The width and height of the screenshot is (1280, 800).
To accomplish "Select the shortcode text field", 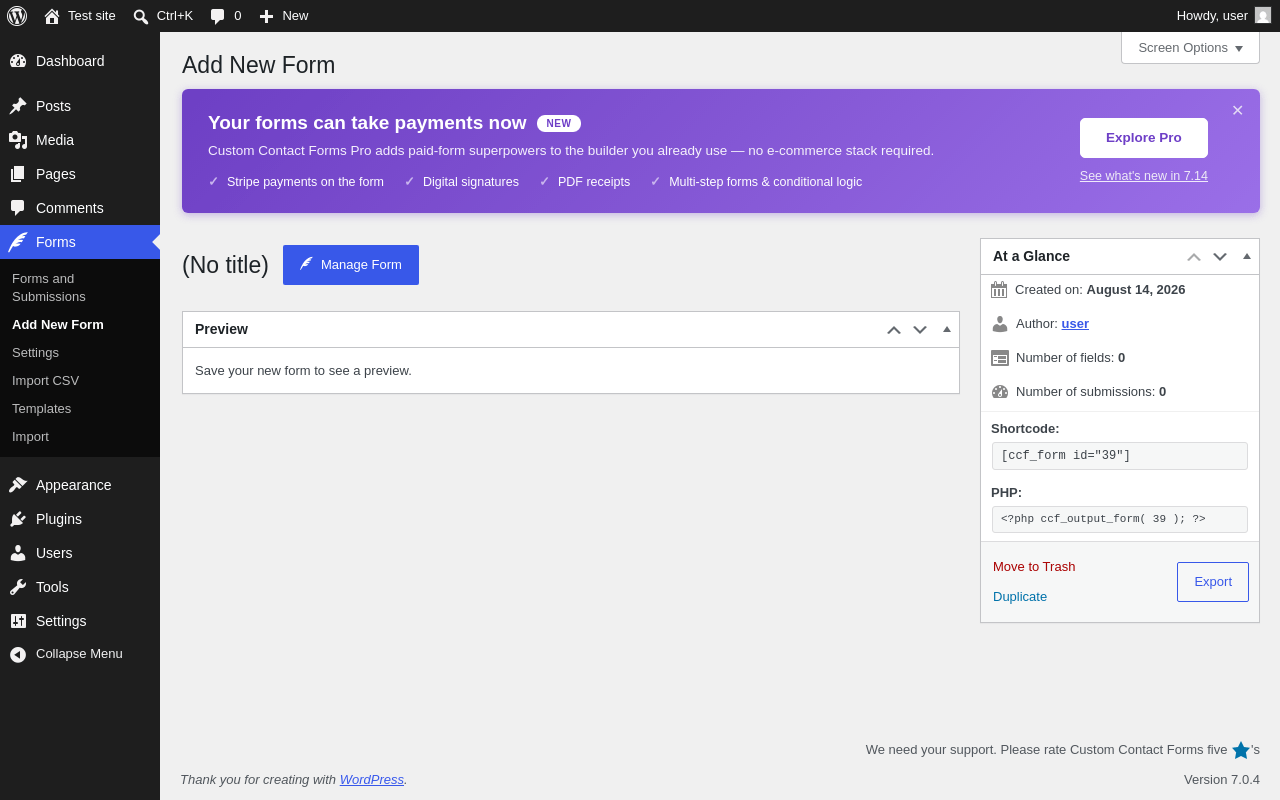I will (1120, 456).
